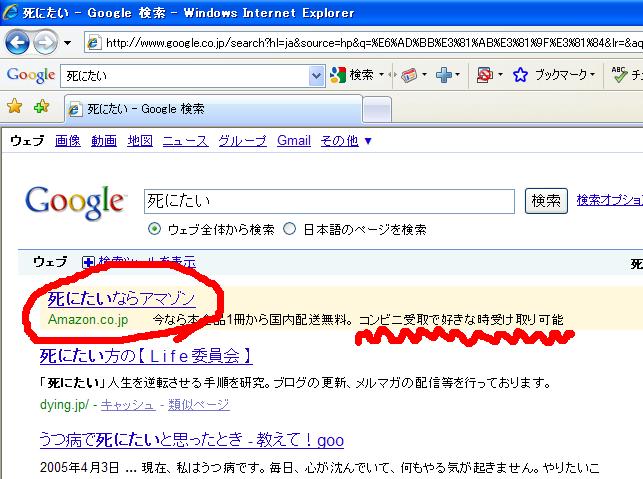Screen dimensions: 643x479
Task: Open dropdown beside blue plus icon
Action: [x=458, y=75]
